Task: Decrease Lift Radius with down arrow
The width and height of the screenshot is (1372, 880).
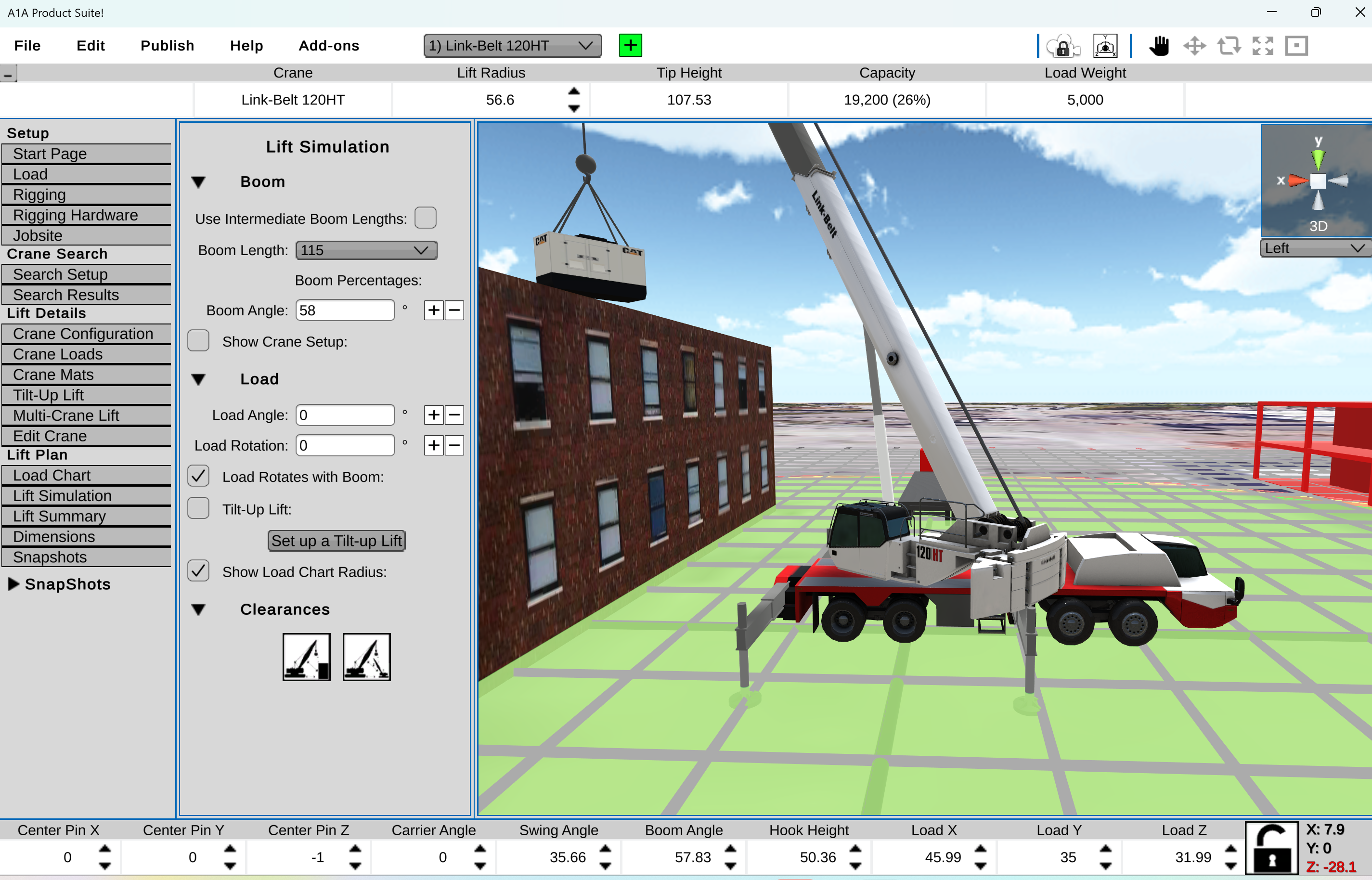Action: point(574,108)
